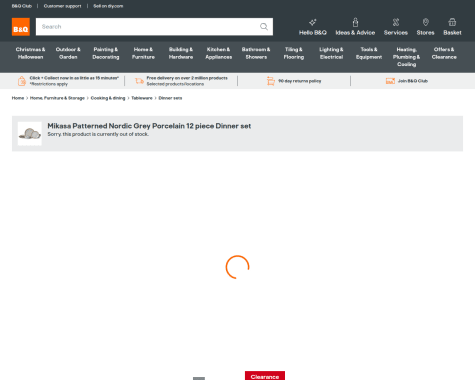
Task: Click the Click + Collect bag icon
Action: tap(22, 81)
